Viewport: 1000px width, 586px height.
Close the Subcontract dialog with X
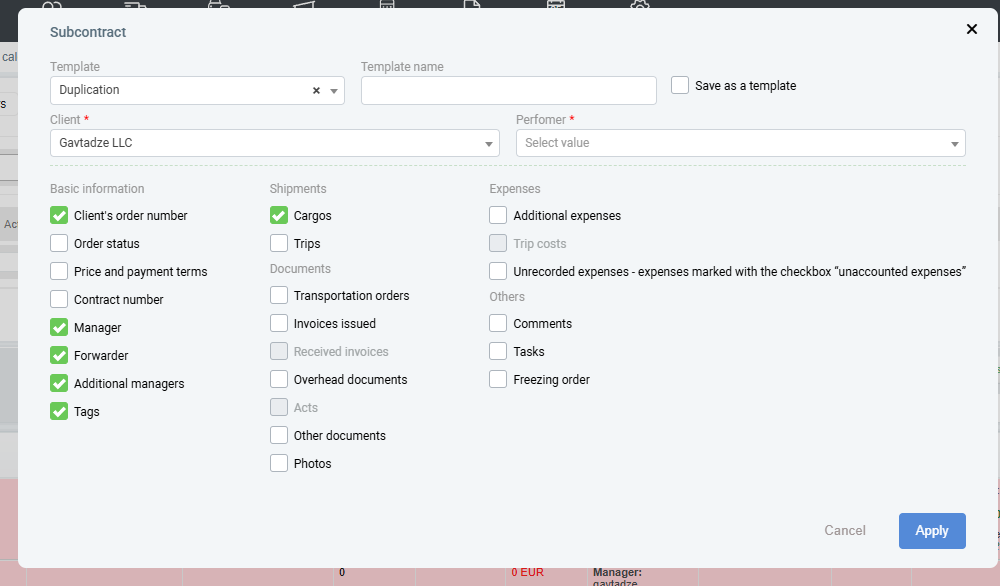pos(971,29)
